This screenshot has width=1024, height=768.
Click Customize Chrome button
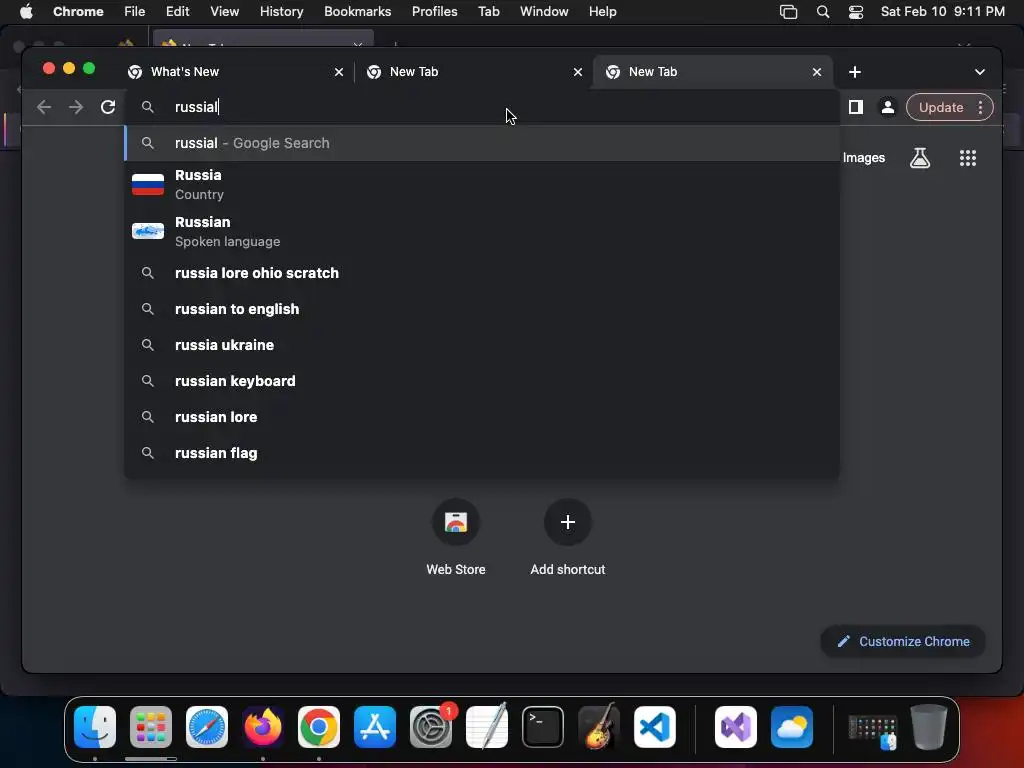[x=903, y=641]
